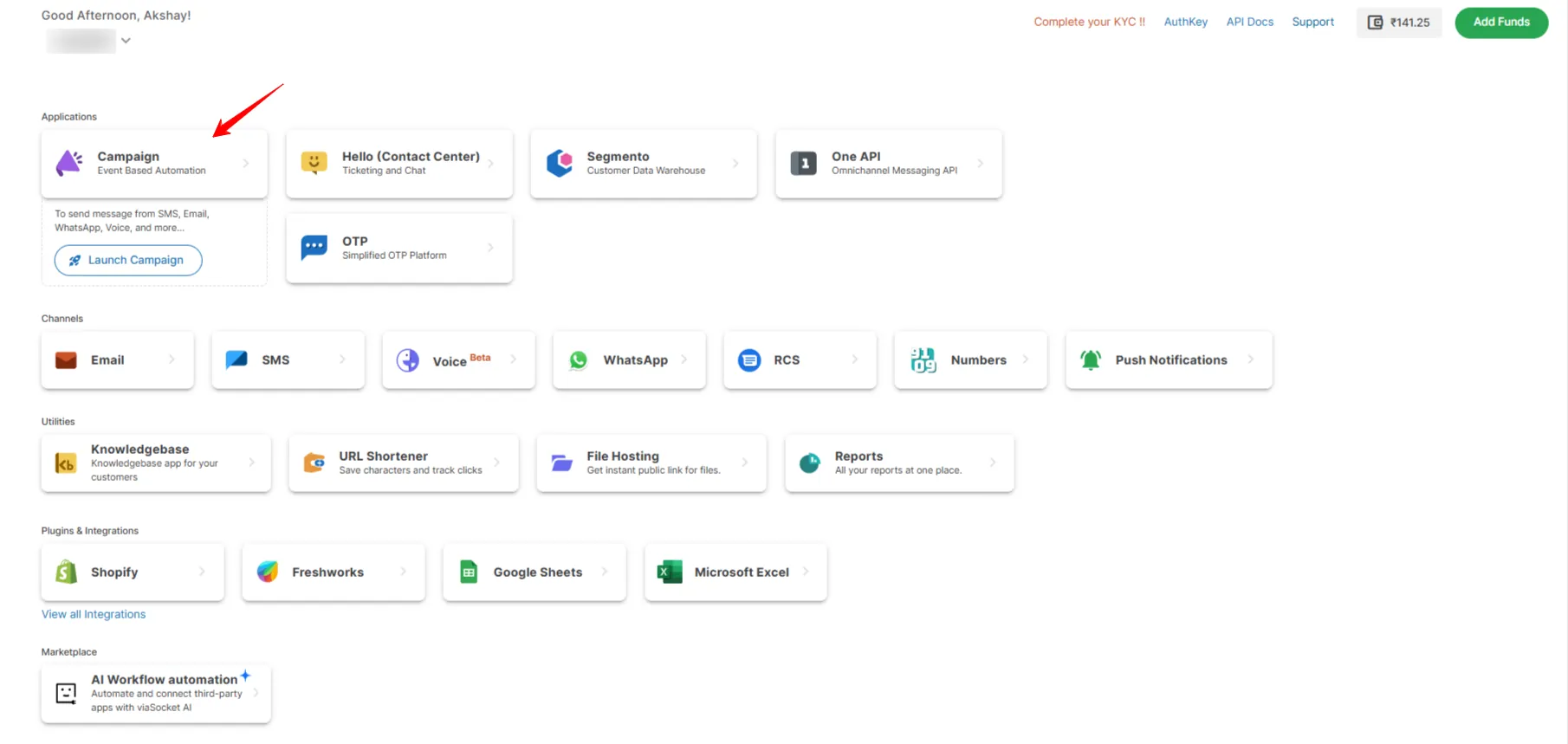Open the OTP card chevron

[x=490, y=248]
